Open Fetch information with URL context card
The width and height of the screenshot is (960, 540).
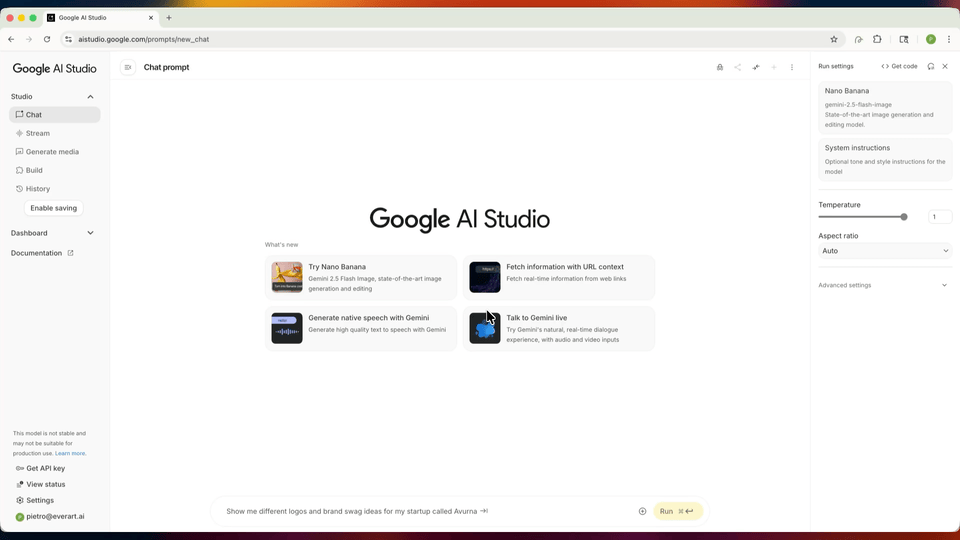pyautogui.click(x=559, y=277)
